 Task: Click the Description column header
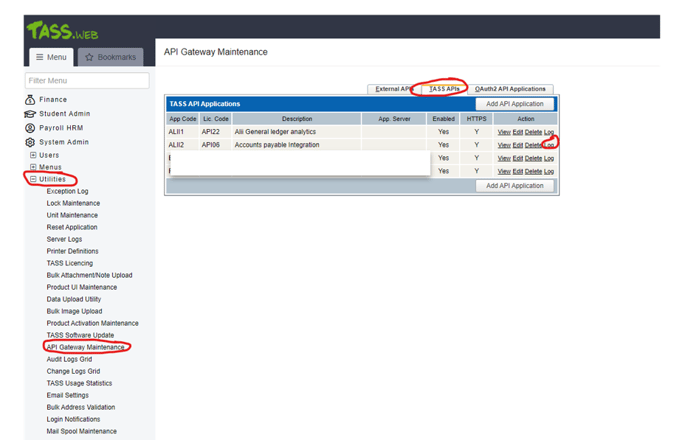tap(297, 119)
